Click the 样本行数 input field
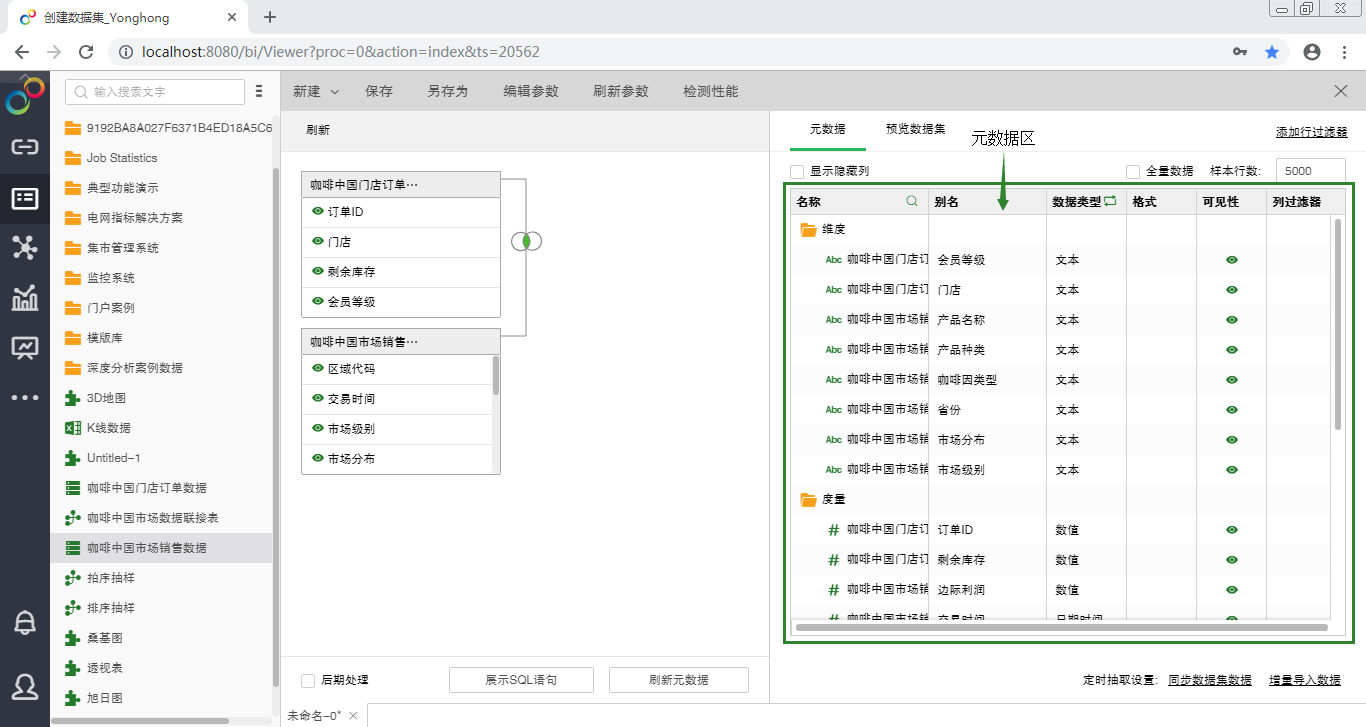 [1310, 171]
